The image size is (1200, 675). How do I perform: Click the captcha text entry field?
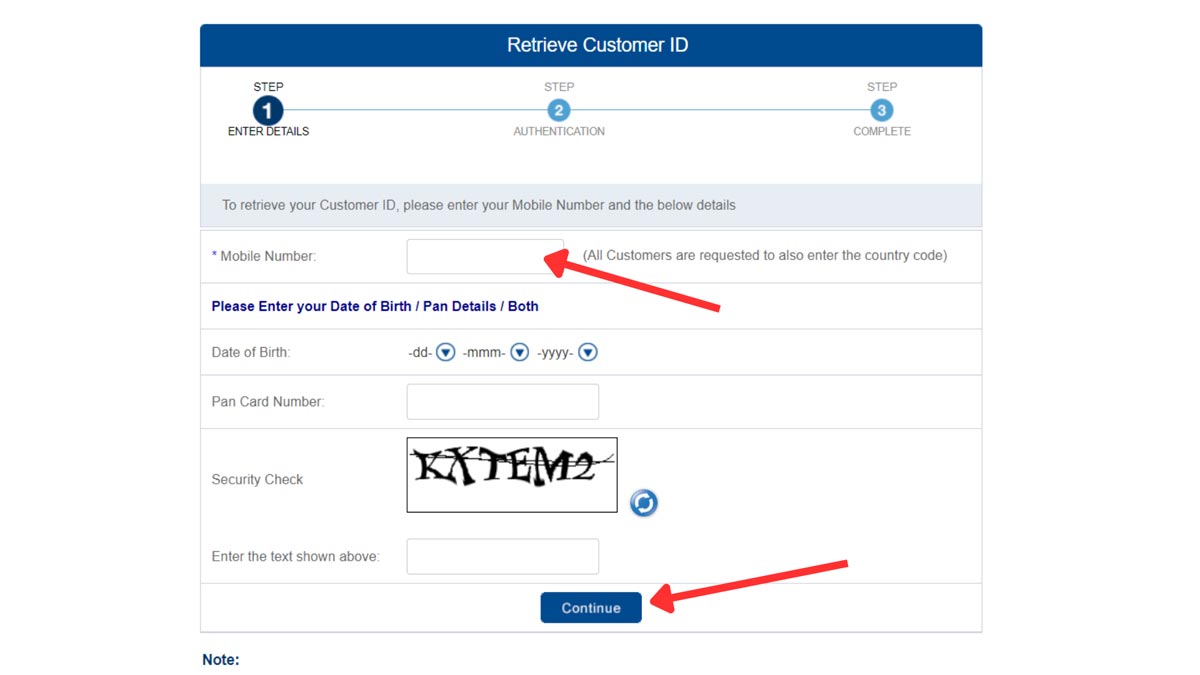(x=502, y=556)
